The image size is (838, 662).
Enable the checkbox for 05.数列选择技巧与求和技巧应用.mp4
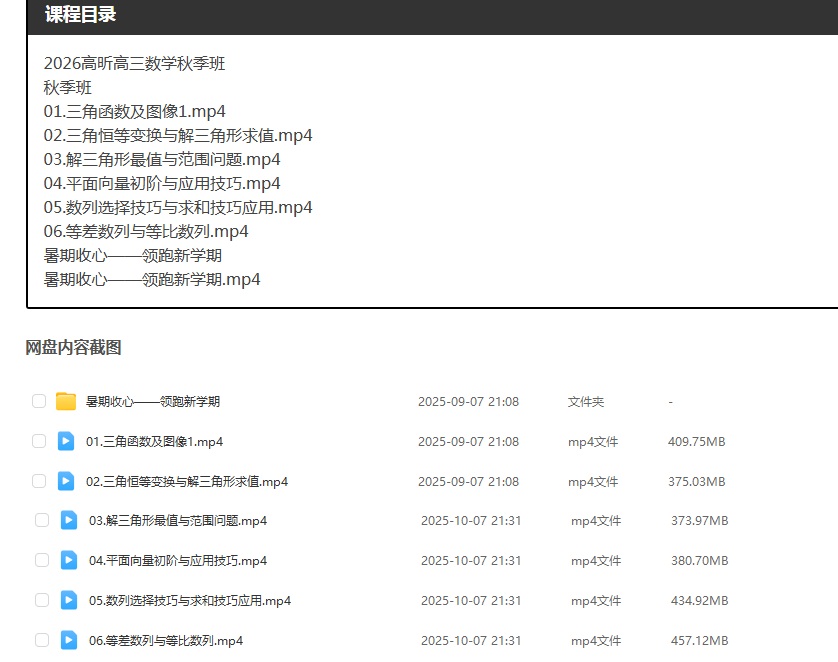[42, 600]
